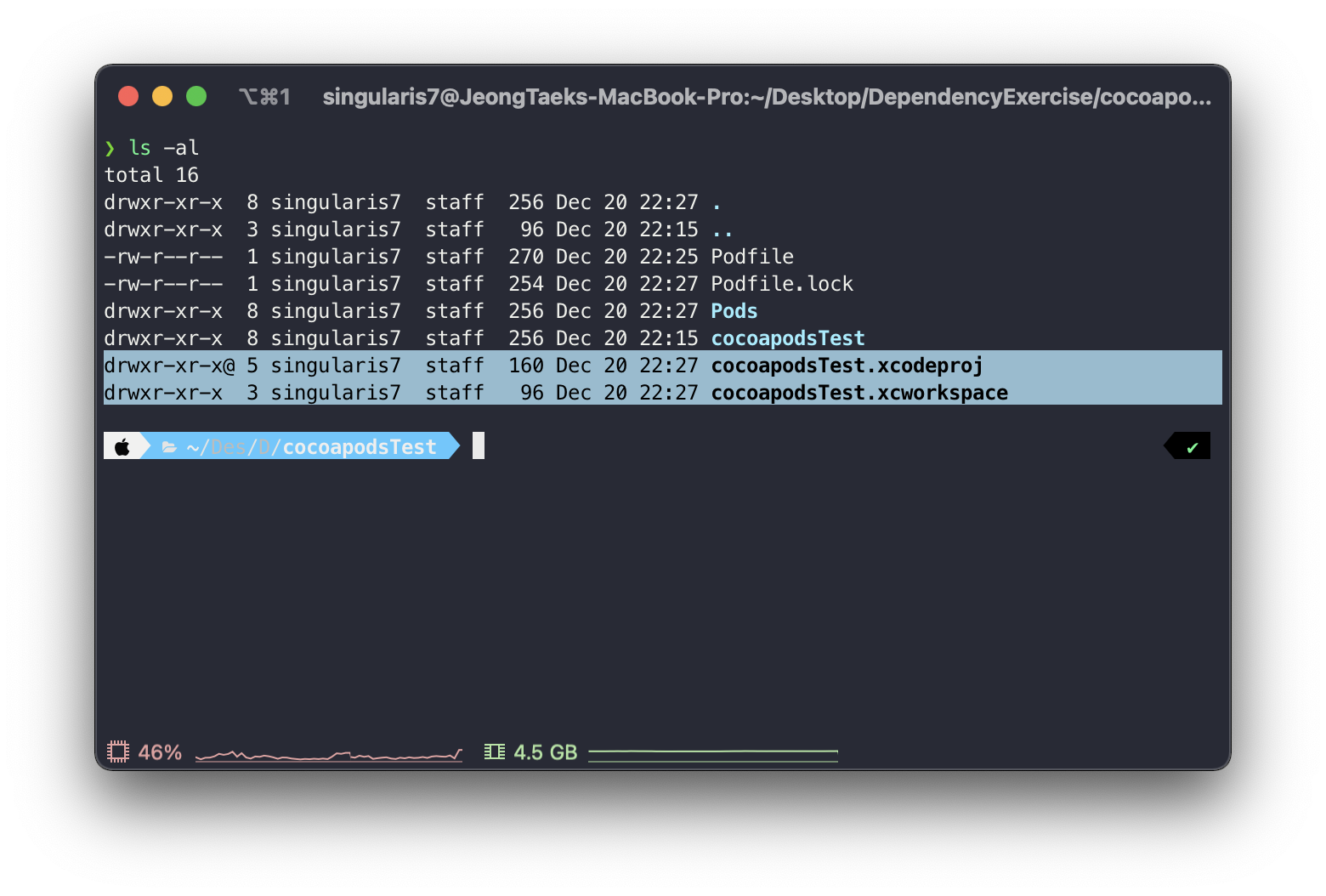Click the 'ls -al' command text
1326x896 pixels.
[164, 148]
